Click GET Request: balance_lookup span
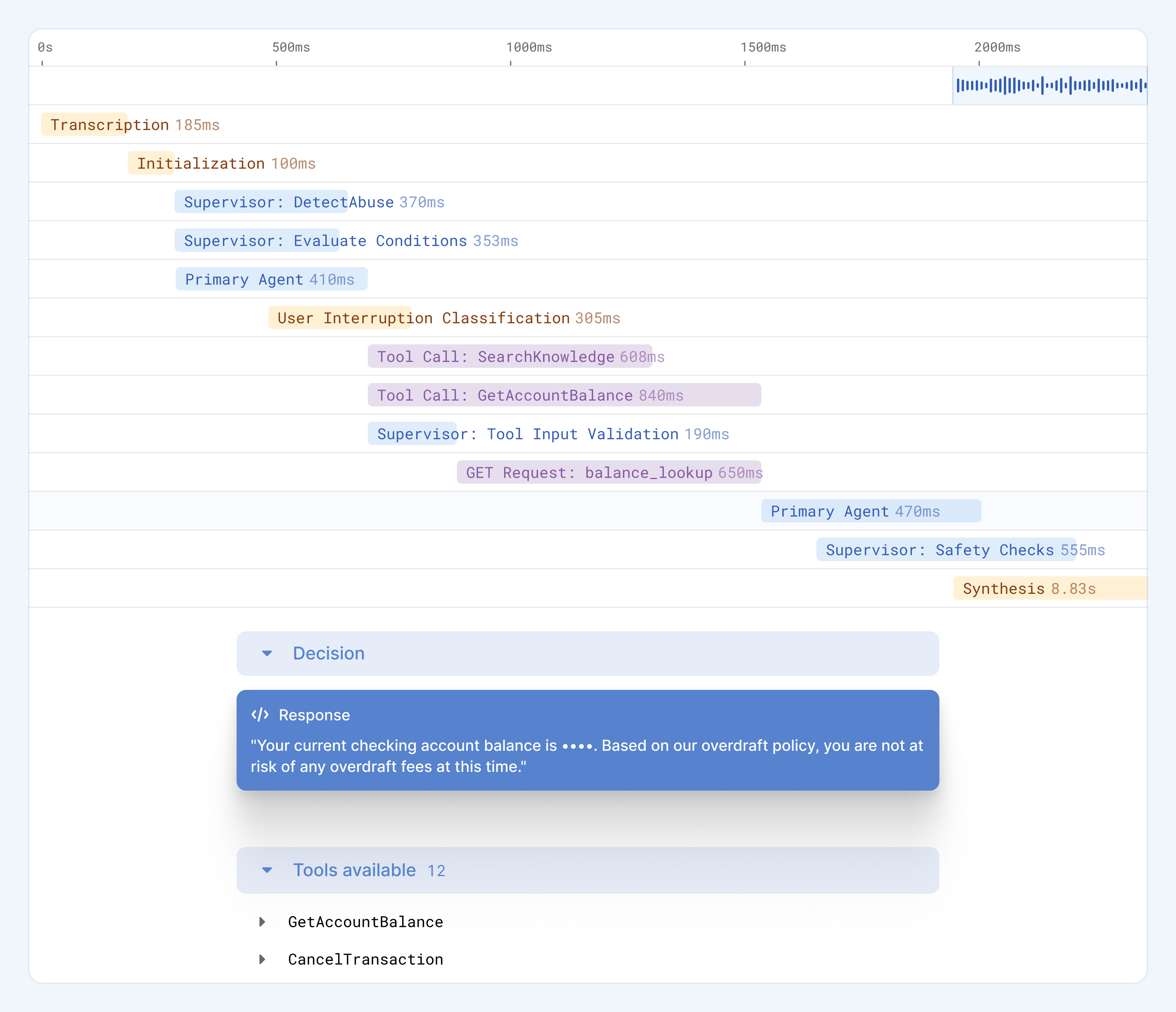1176x1012 pixels. tap(608, 472)
